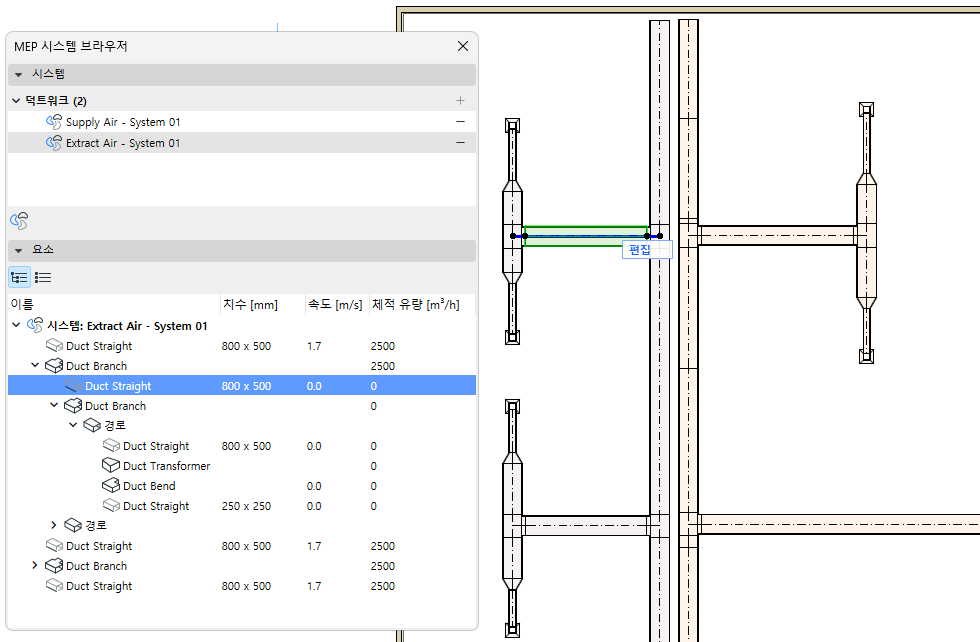Click the Supply Air system fan icon
The width and height of the screenshot is (980, 642).
54,122
